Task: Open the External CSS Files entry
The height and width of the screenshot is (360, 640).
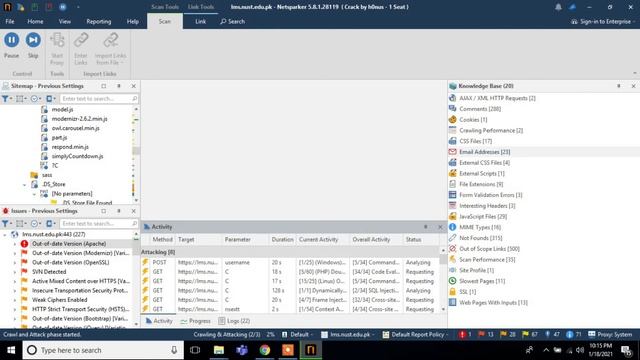Action: (484, 163)
